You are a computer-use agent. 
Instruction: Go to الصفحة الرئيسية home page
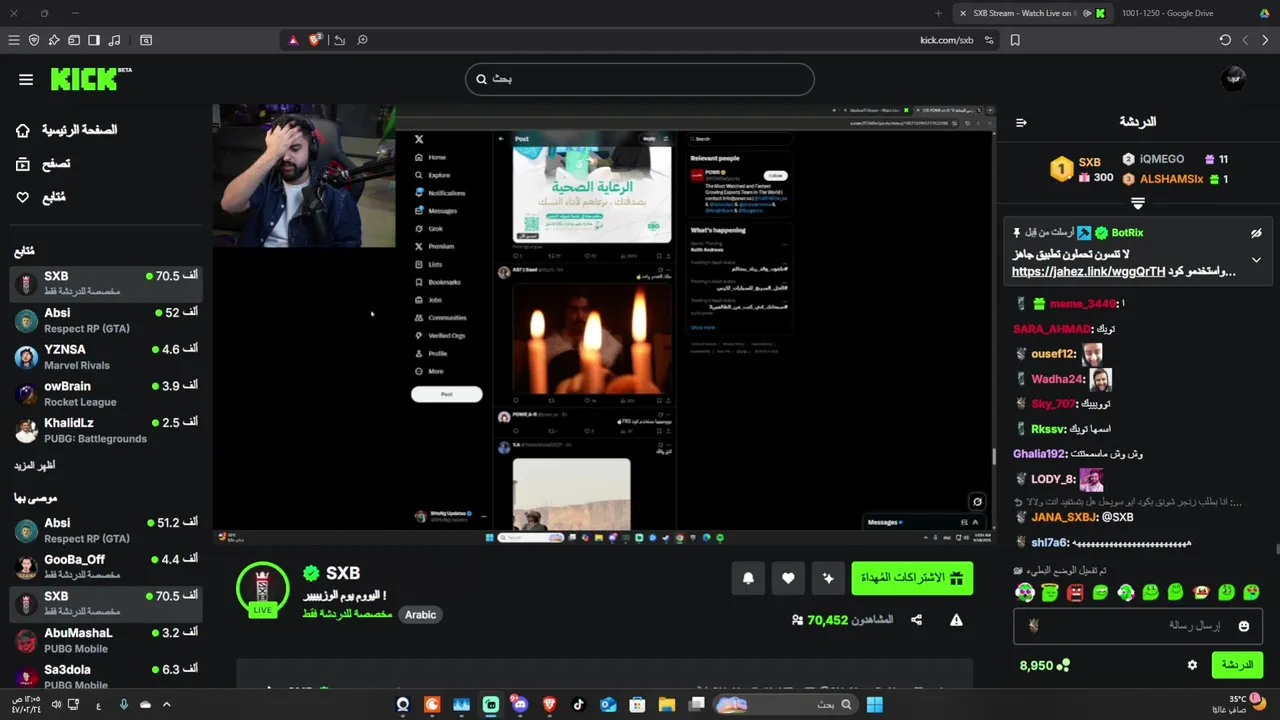(x=66, y=130)
